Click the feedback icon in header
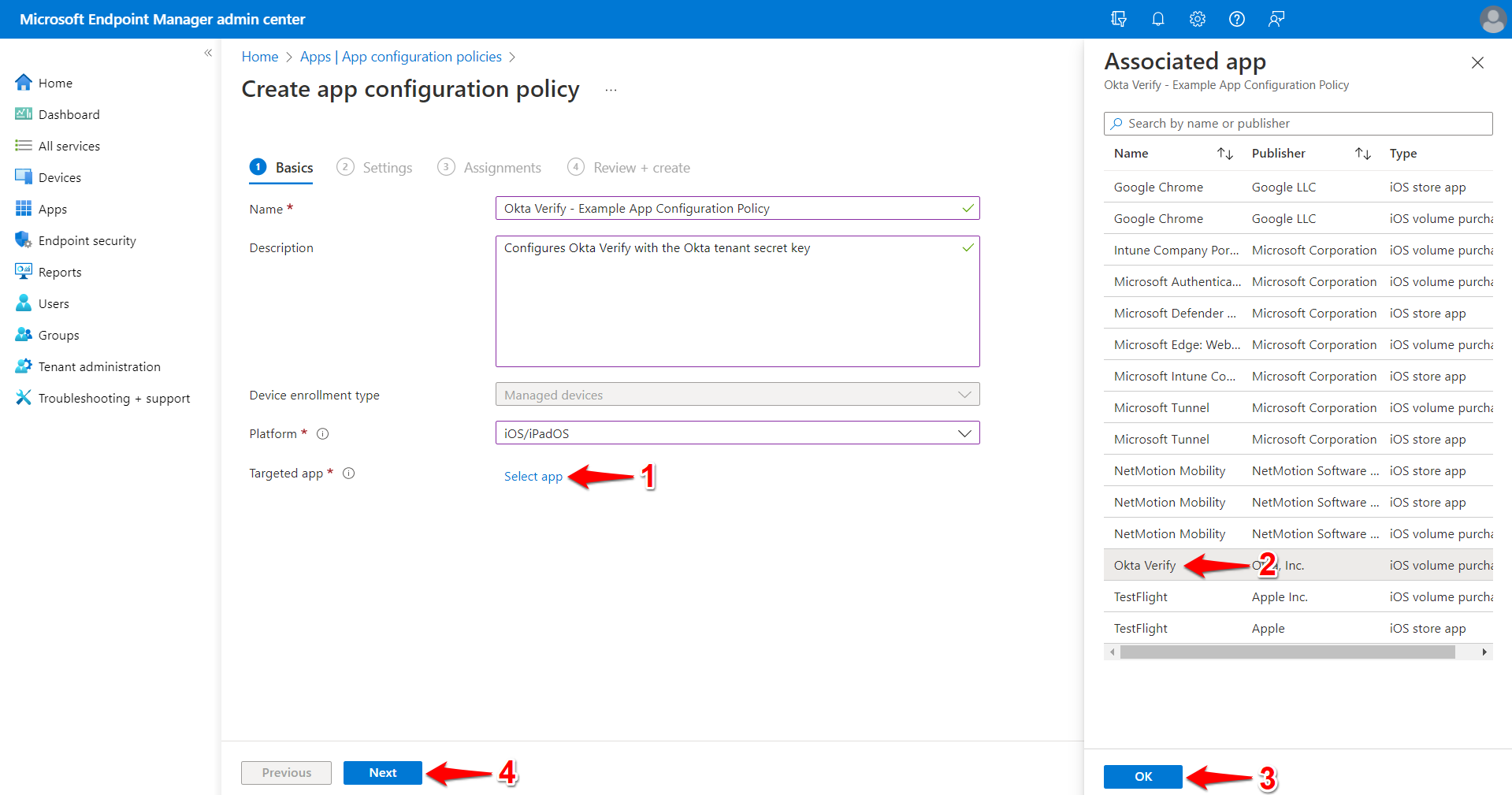This screenshot has height=795, width=1512. [1276, 19]
